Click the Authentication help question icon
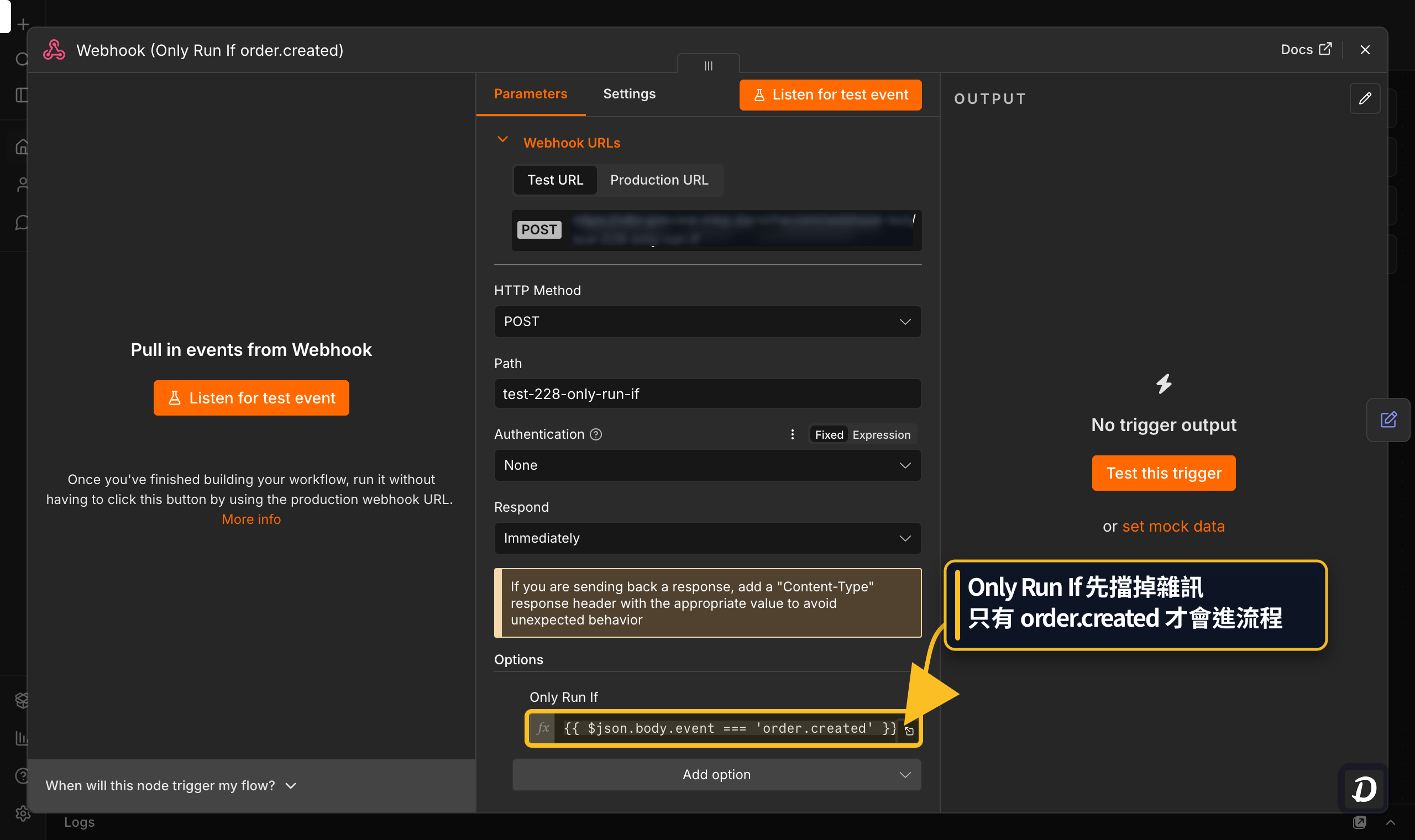Screen dimensions: 1415x840 (x=596, y=434)
